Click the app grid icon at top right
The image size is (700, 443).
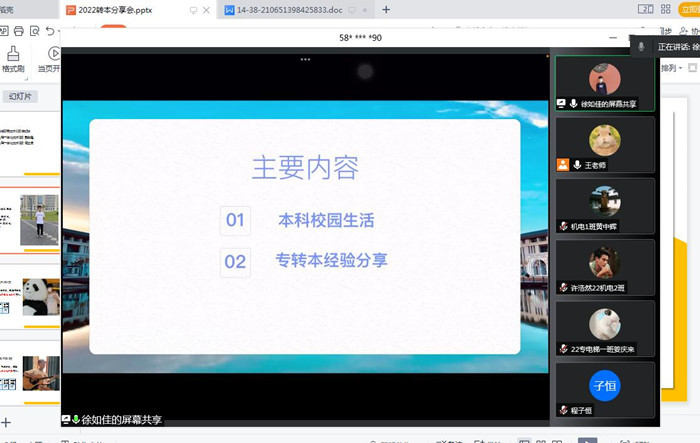(x=665, y=10)
